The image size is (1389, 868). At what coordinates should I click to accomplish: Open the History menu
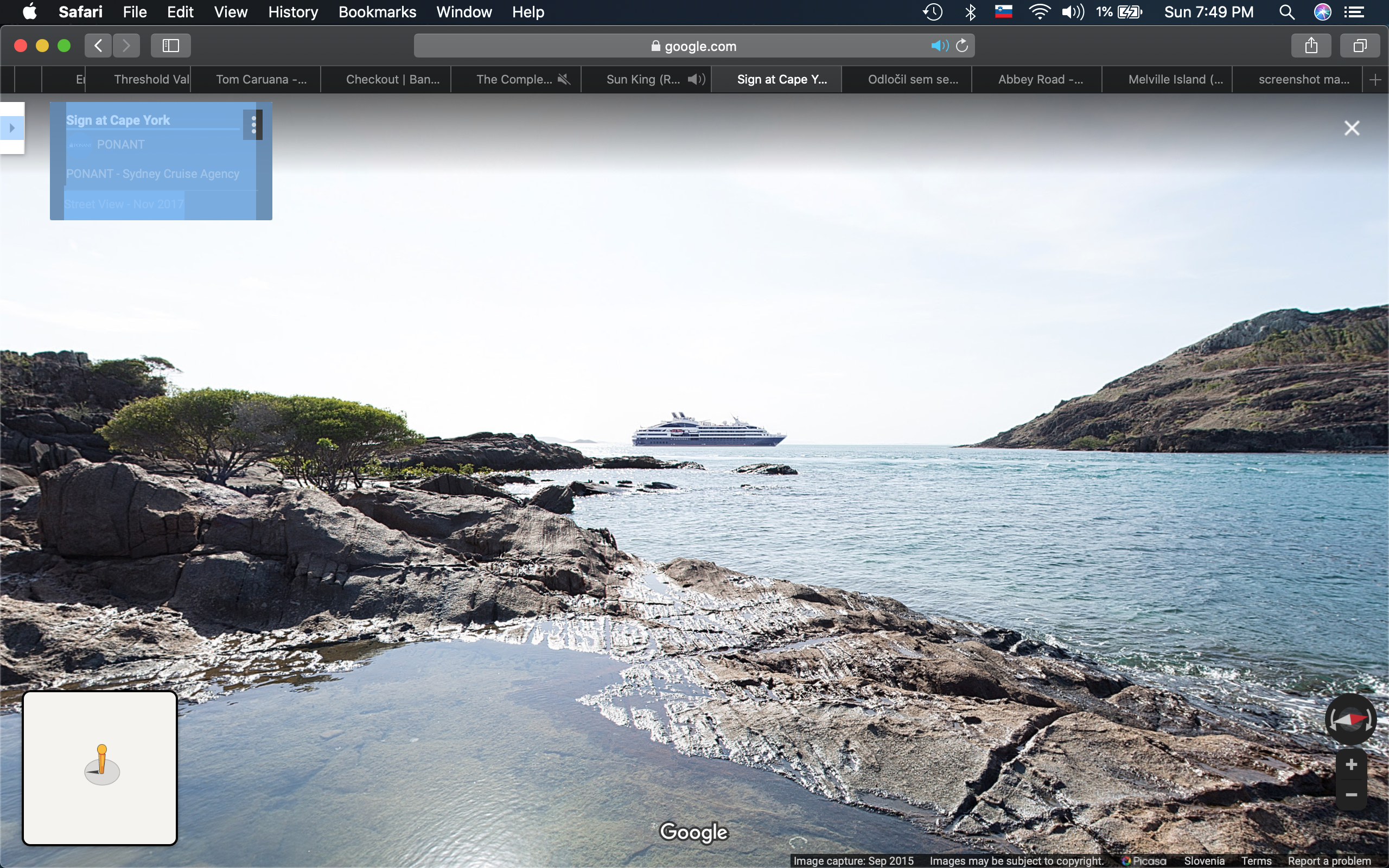pos(293,12)
